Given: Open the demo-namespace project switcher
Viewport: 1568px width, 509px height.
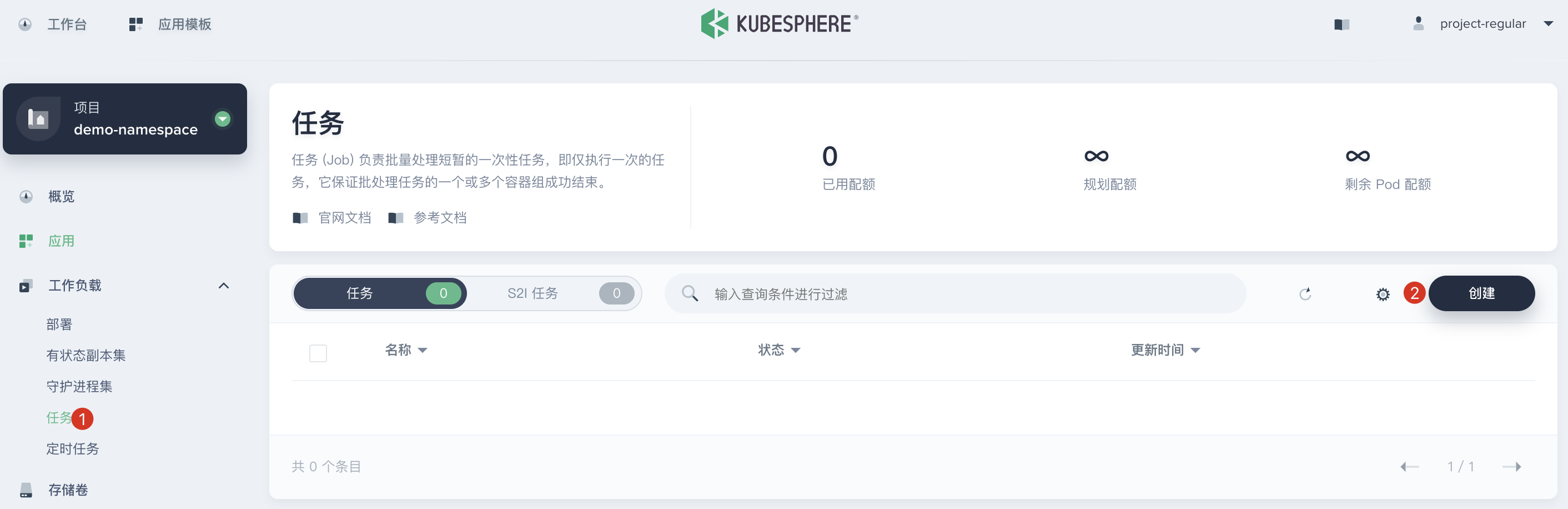Looking at the screenshot, I should (x=222, y=119).
